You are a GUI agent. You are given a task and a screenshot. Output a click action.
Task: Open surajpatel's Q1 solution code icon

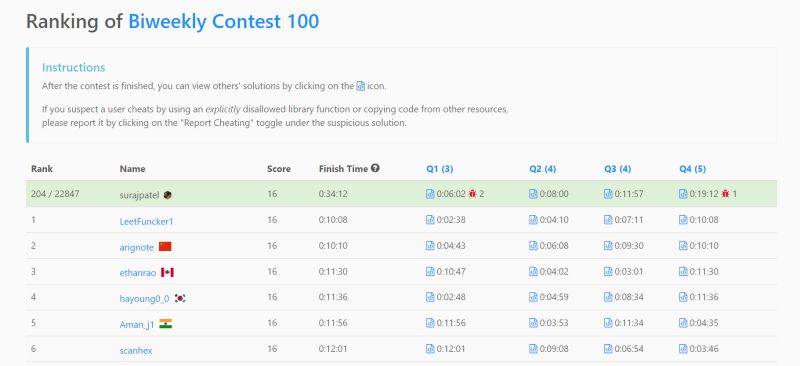(430, 194)
